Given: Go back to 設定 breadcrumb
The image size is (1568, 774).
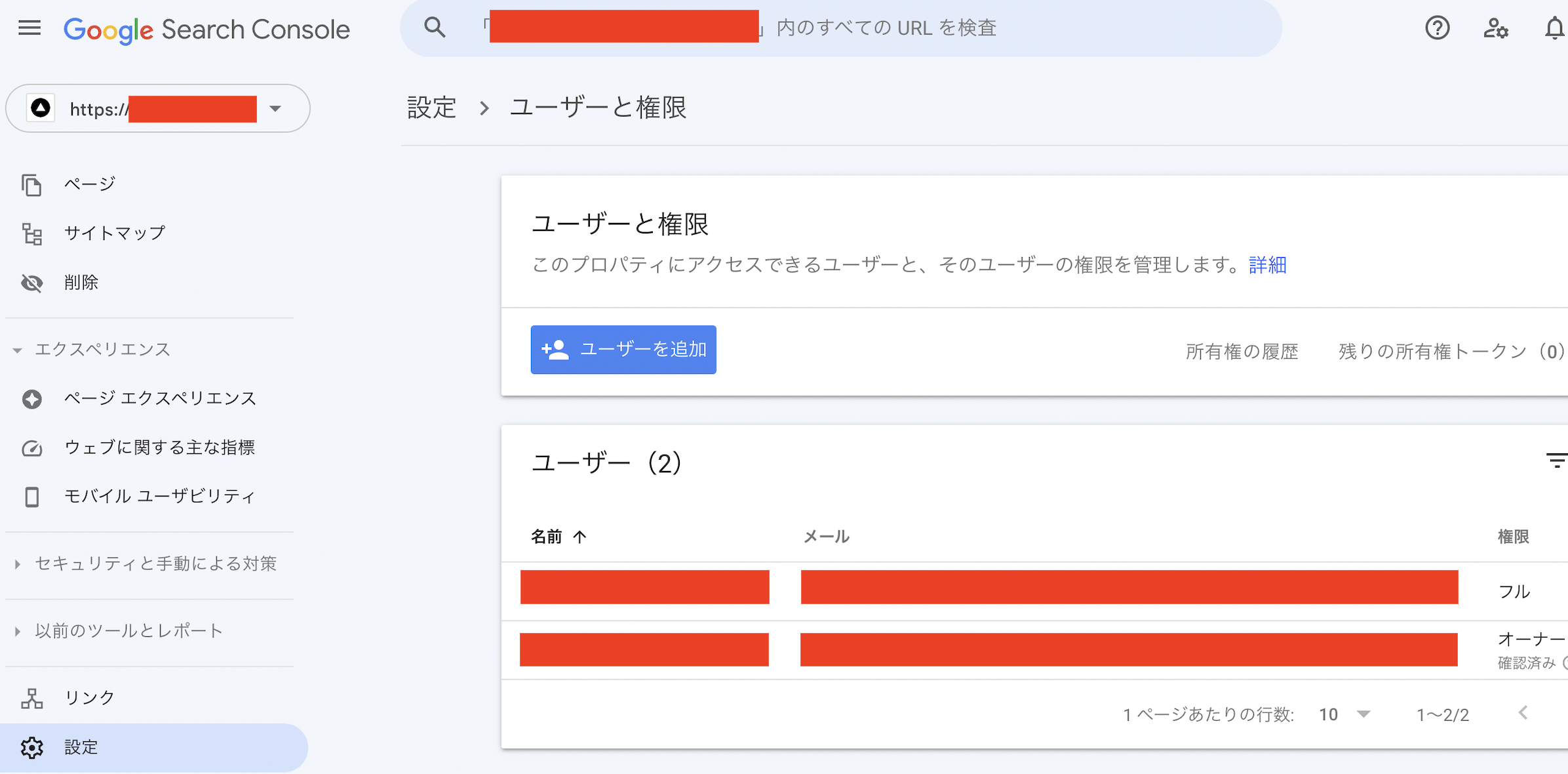Looking at the screenshot, I should (x=431, y=108).
